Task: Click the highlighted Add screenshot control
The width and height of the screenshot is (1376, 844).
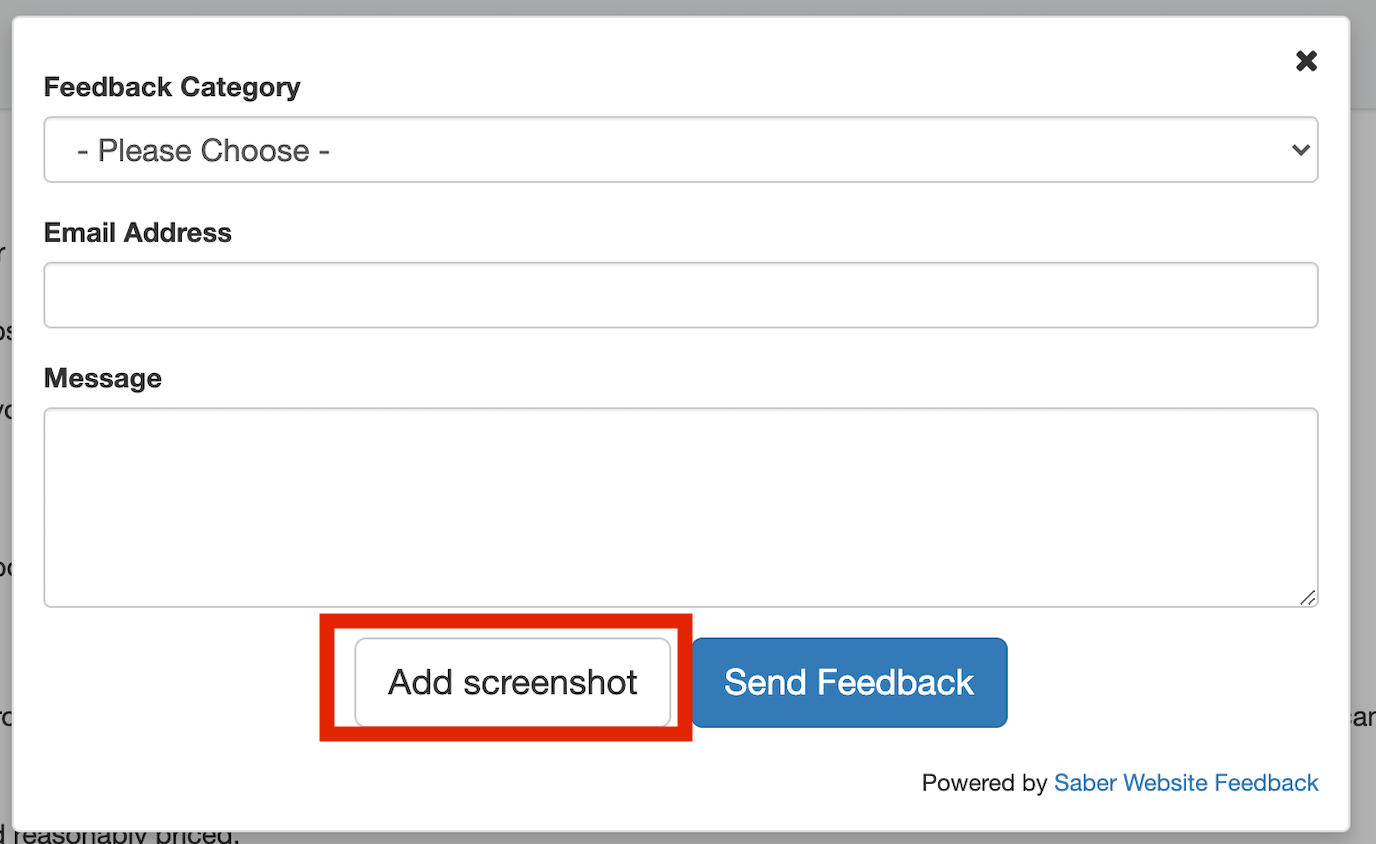Action: tap(512, 682)
